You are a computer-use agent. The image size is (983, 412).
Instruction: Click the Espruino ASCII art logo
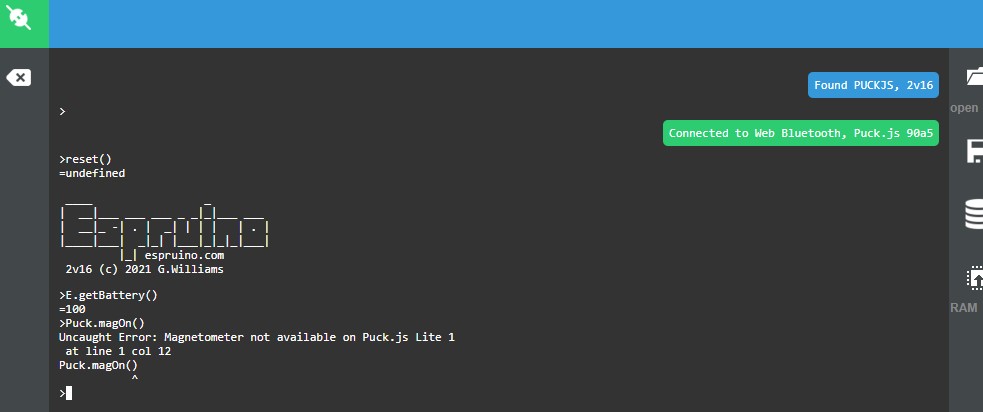point(164,232)
